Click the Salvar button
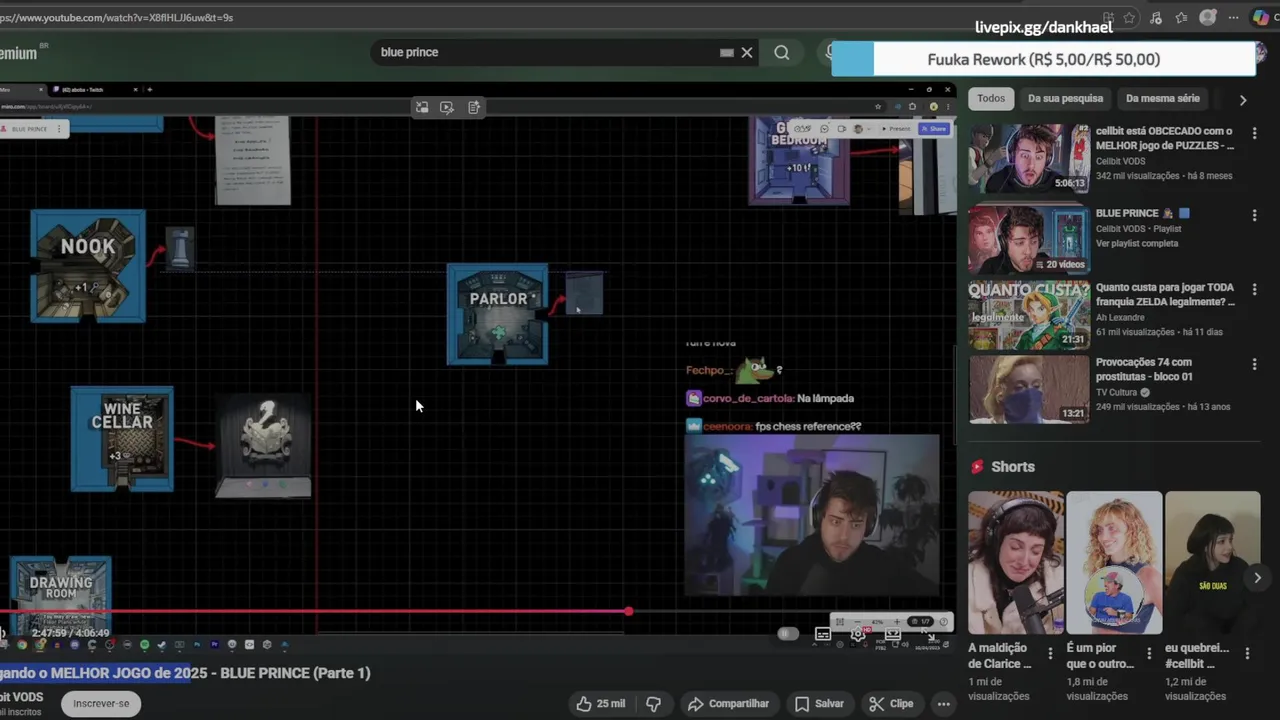The height and width of the screenshot is (720, 1280). click(x=819, y=704)
